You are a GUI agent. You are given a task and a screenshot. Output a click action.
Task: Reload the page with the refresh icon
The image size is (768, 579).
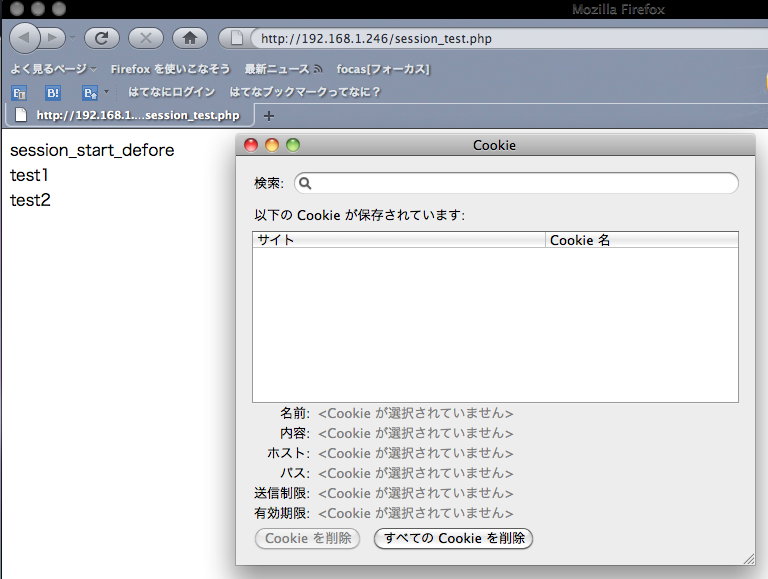(x=101, y=38)
